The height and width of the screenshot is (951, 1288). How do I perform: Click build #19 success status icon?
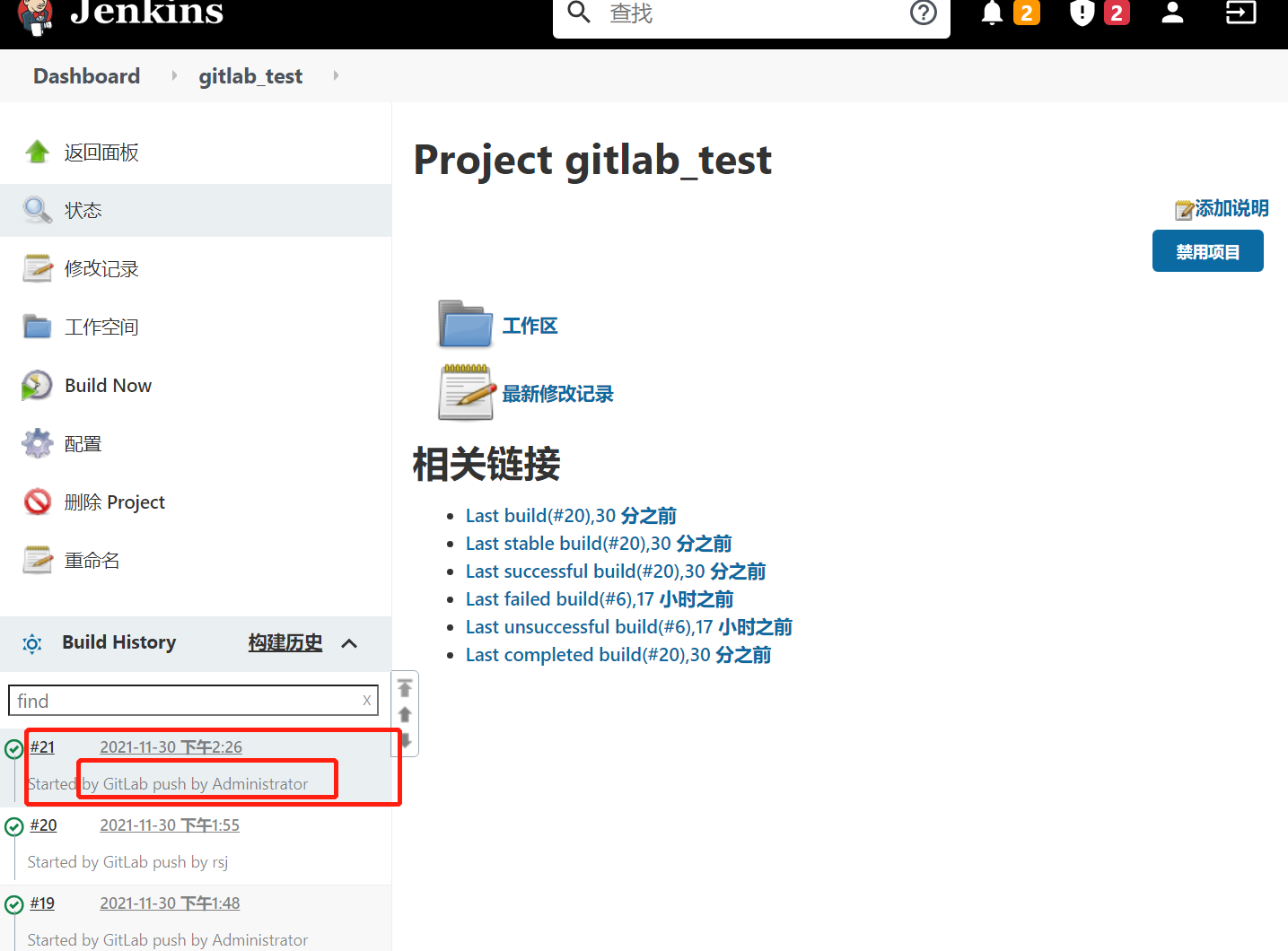click(x=14, y=905)
